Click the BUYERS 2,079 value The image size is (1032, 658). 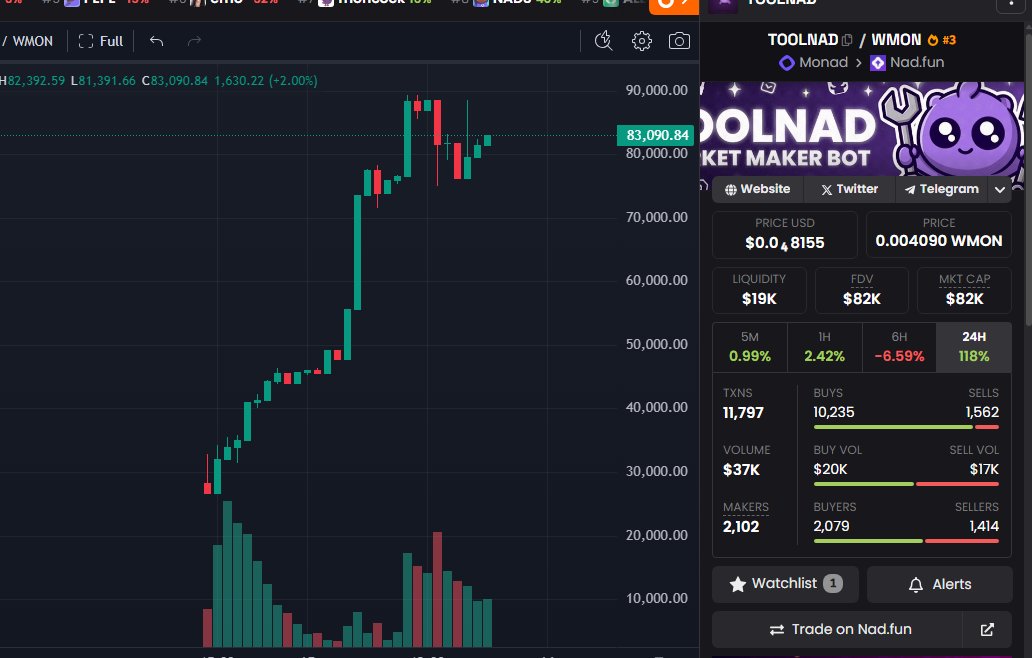point(831,526)
